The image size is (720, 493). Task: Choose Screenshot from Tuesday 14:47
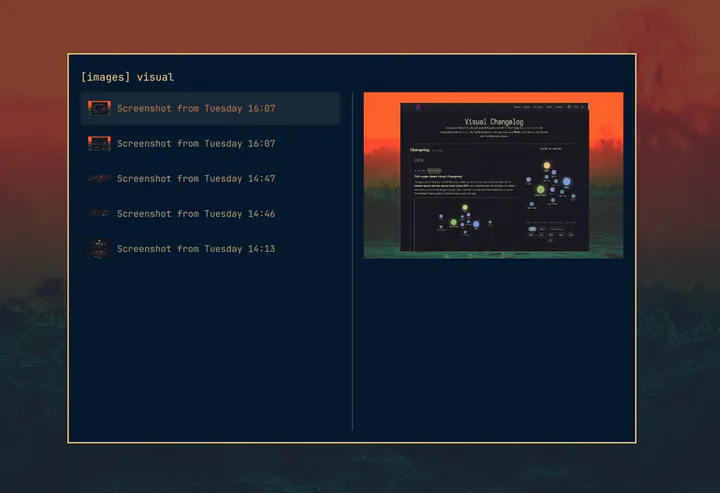pos(210,179)
